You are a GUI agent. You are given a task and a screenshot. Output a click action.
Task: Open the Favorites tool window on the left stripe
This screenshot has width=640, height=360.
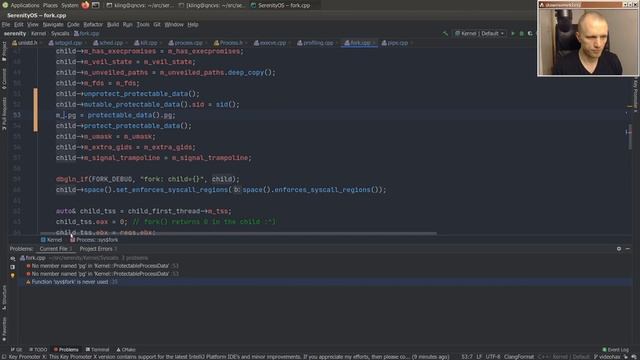[4, 329]
